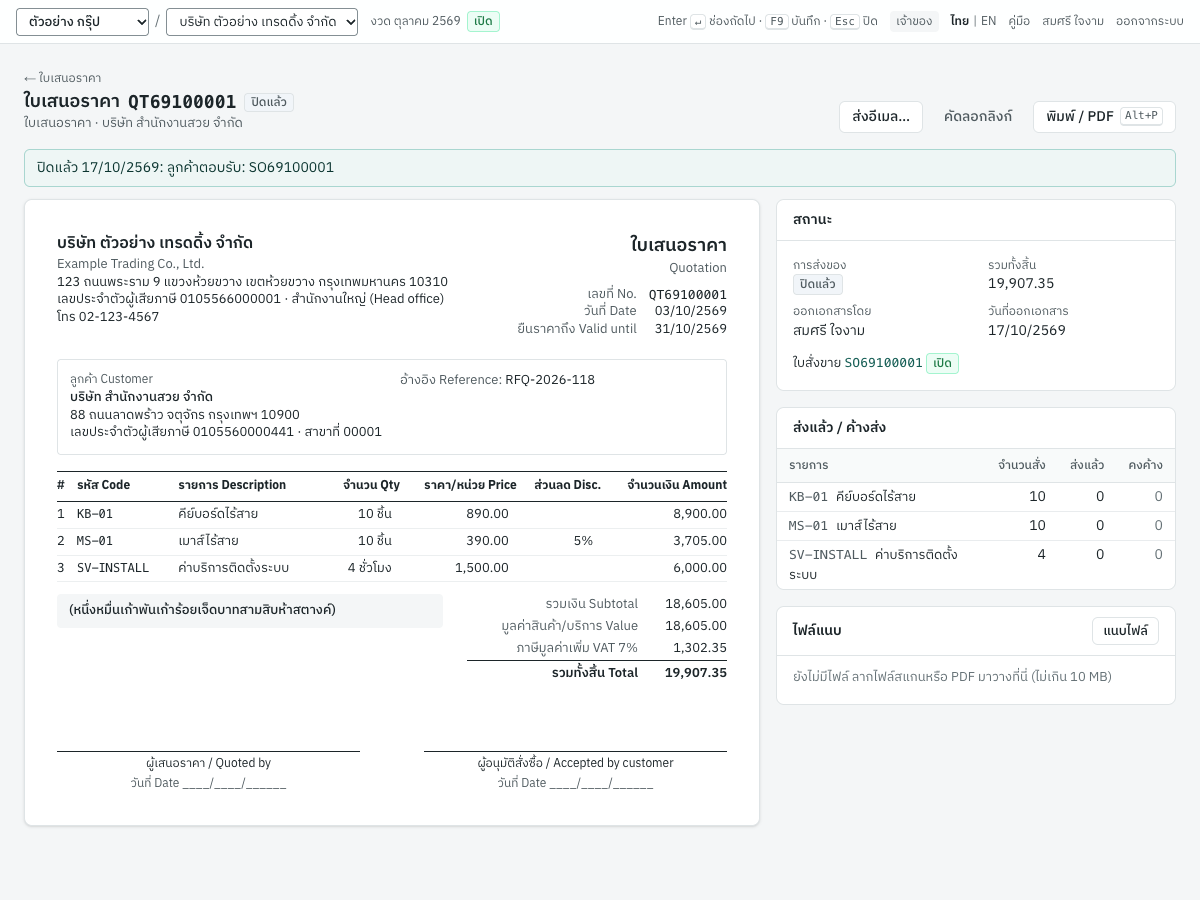Viewport: 1200px width, 900px height.
Task: Click the จำนวนสั่ง column header
Action: [x=1021, y=465]
